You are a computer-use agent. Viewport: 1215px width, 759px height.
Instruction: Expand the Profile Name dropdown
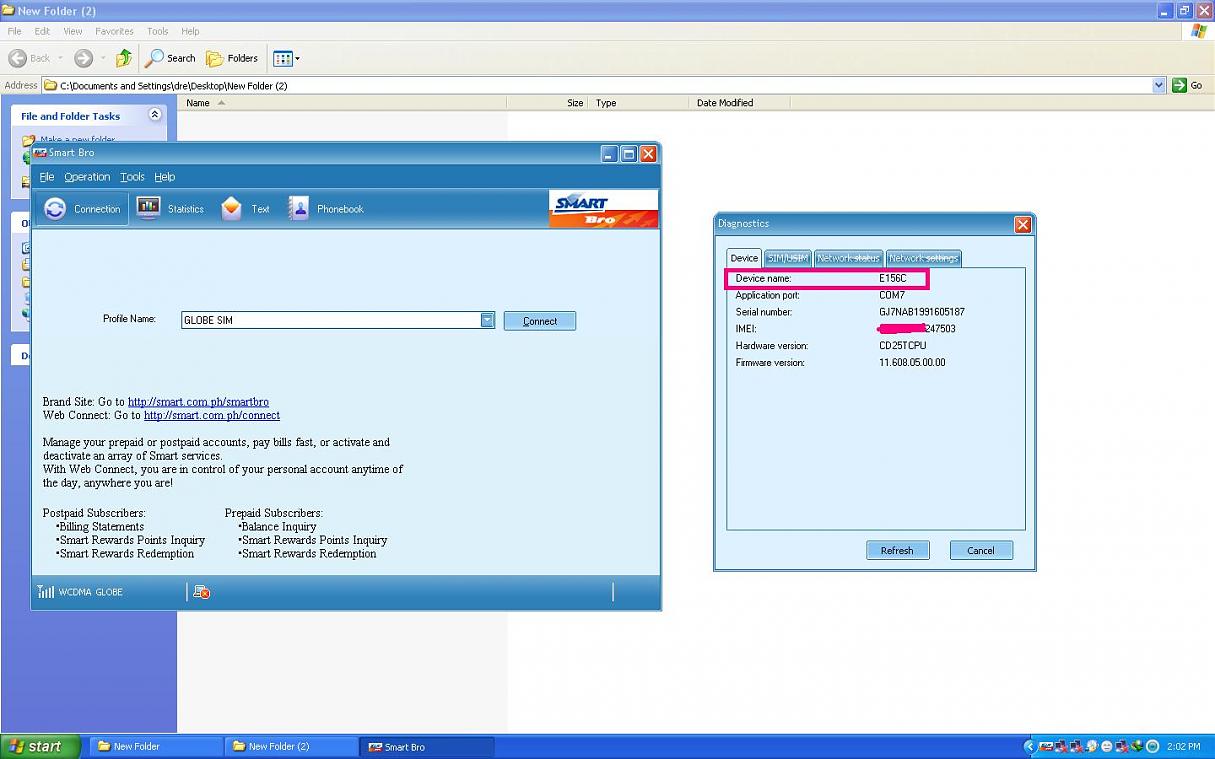[x=487, y=320]
